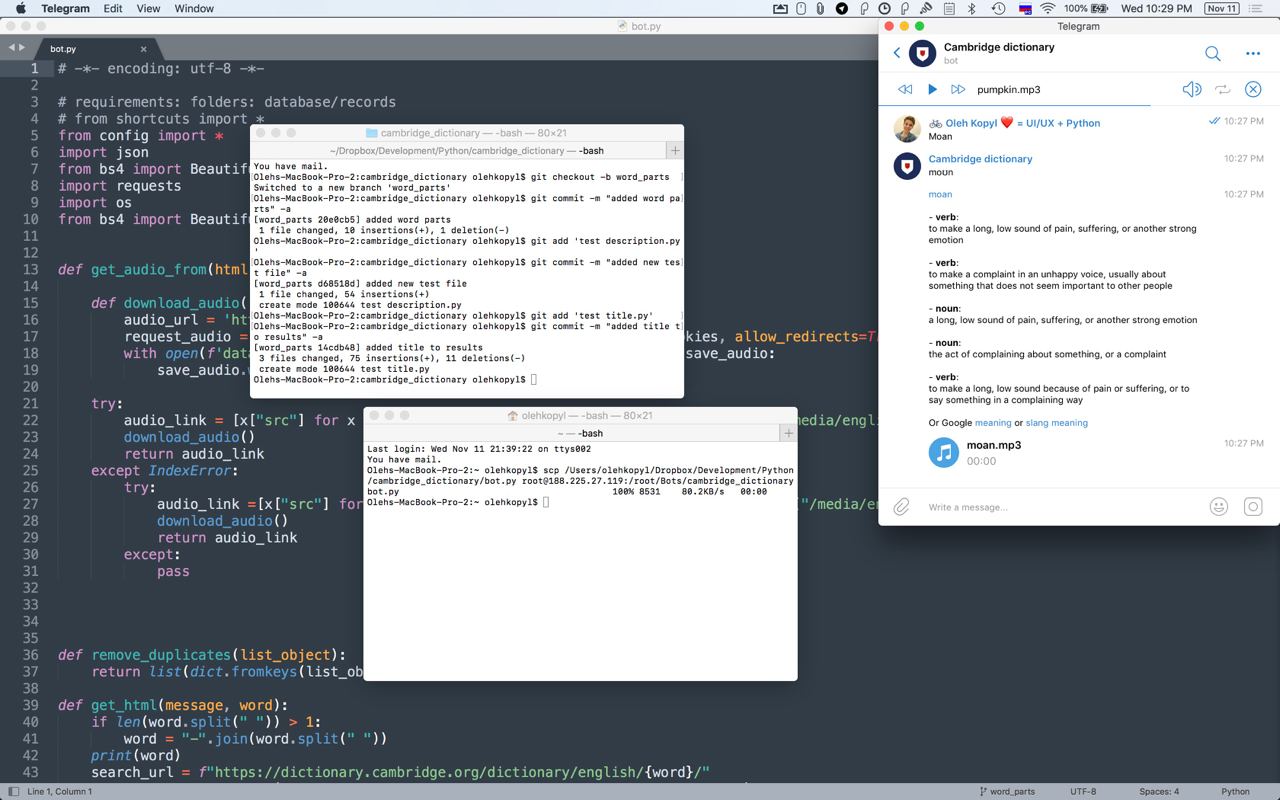The width and height of the screenshot is (1280, 800).
Task: Open the Nov 11 date menu item
Action: point(1221,9)
